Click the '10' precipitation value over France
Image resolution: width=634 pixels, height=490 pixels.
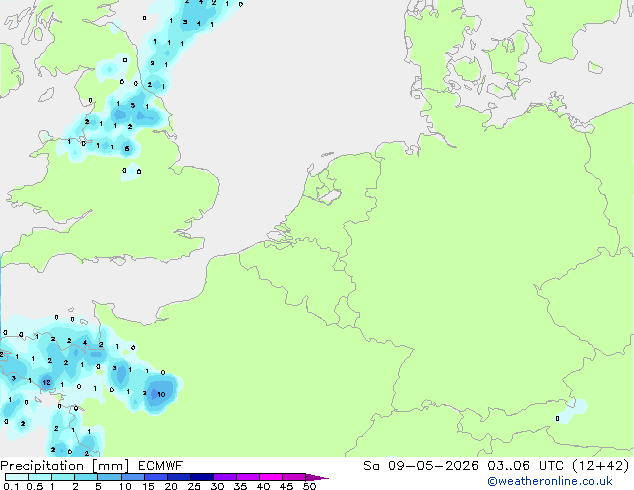point(161,394)
